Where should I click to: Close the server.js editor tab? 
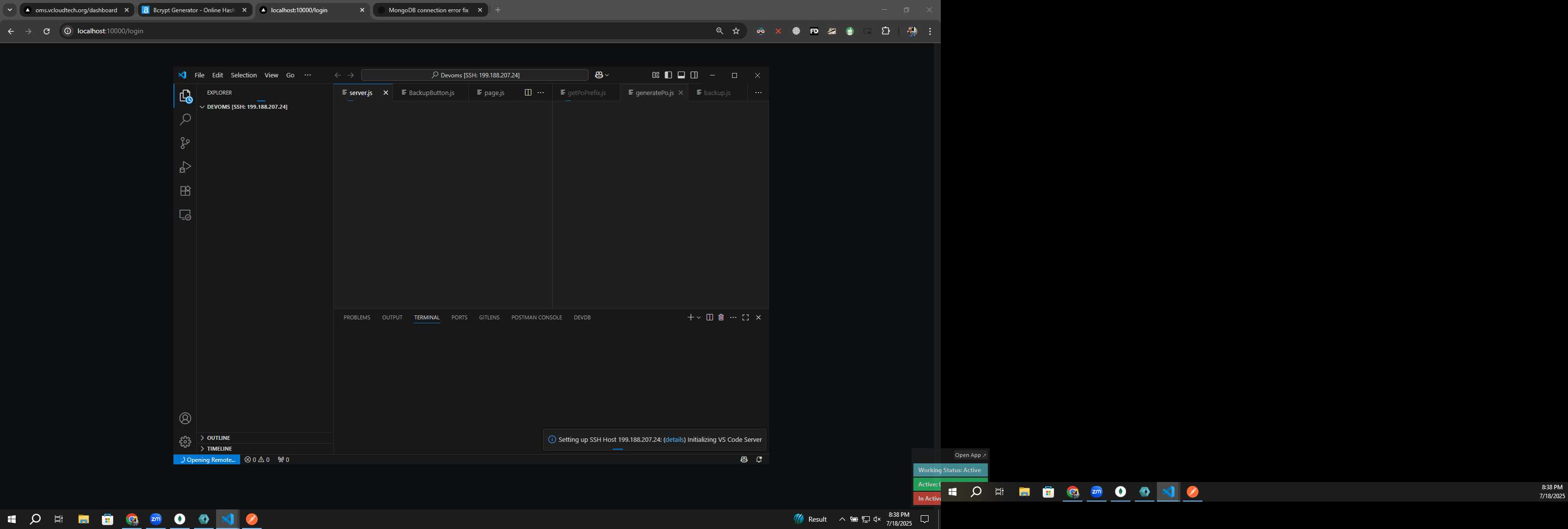[x=385, y=93]
